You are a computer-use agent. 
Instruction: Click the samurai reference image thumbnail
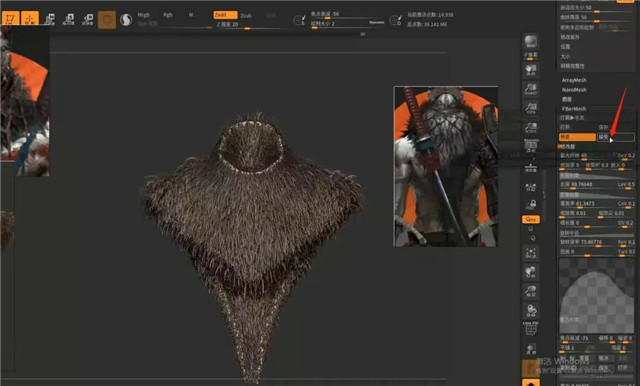(445, 166)
